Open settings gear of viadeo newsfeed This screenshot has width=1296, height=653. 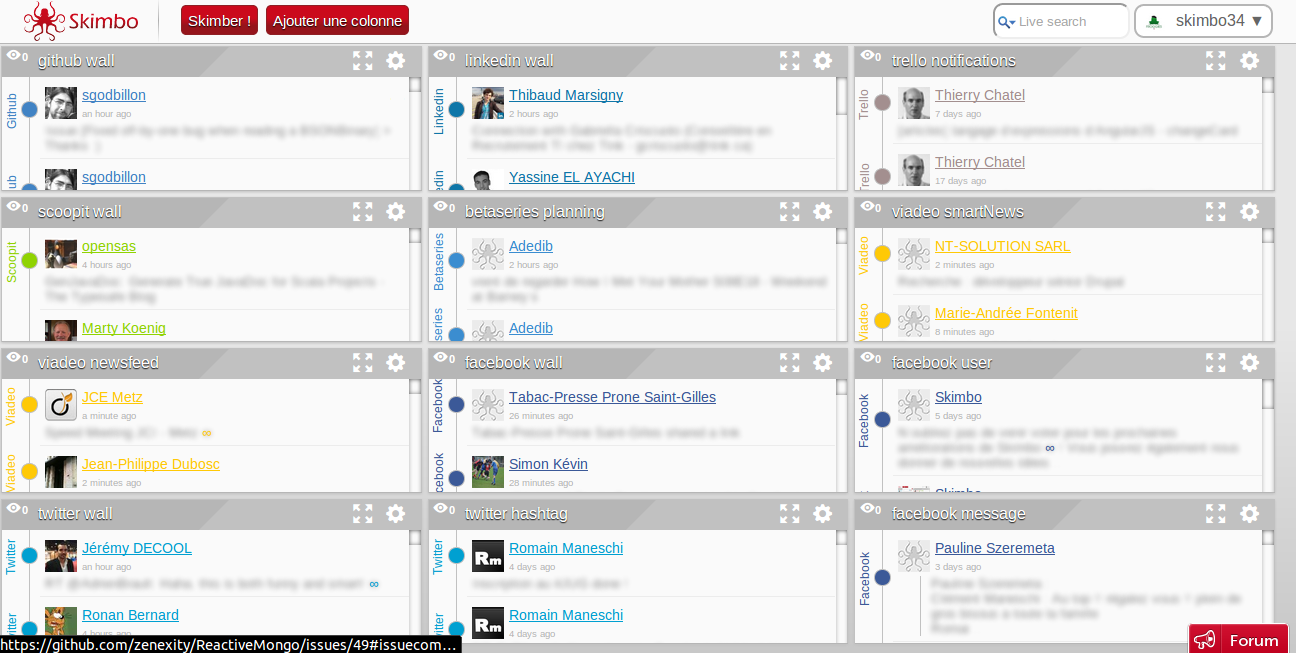pos(396,363)
